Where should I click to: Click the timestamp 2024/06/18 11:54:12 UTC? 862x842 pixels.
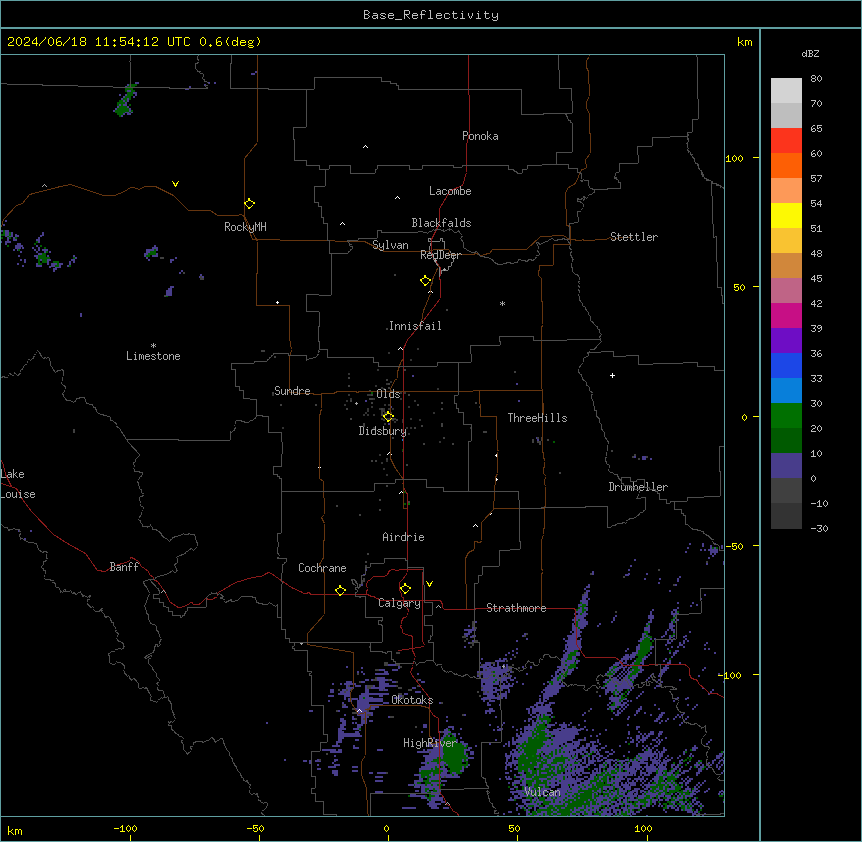pyautogui.click(x=99, y=42)
